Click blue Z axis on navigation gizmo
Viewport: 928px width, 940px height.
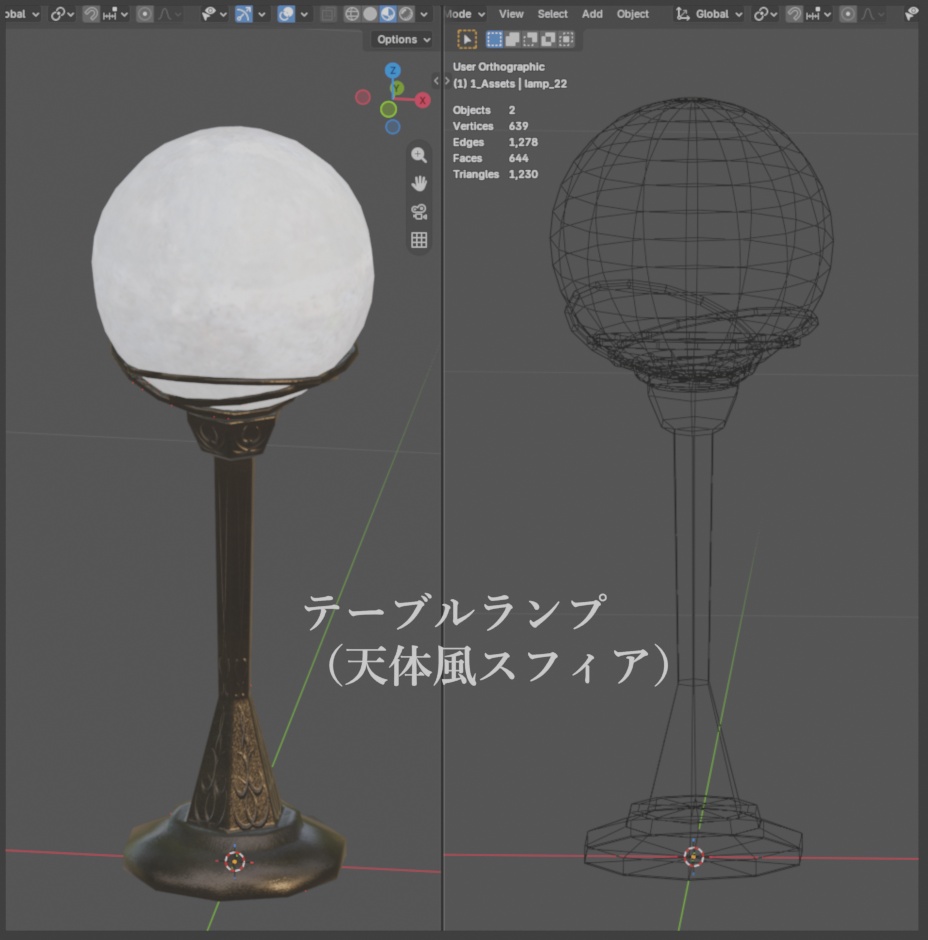point(393,71)
